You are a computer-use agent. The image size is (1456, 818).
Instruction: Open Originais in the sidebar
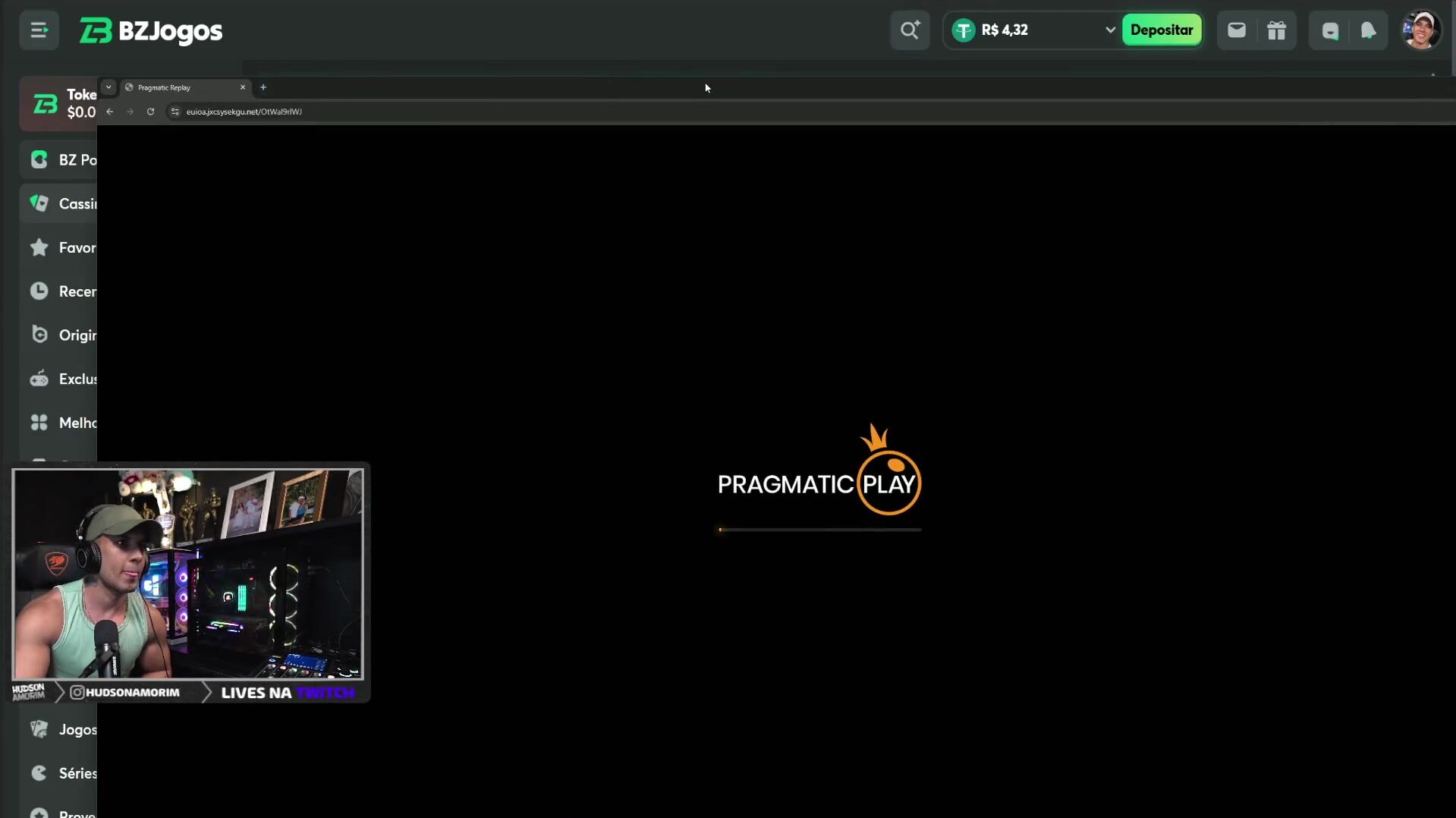coord(59,335)
